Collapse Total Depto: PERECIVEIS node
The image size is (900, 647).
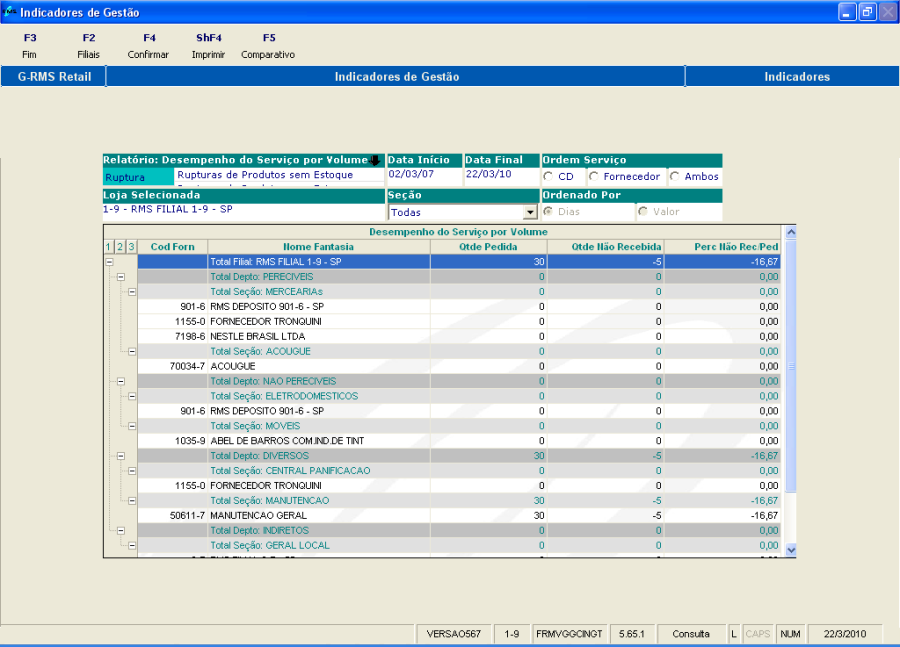click(x=121, y=277)
